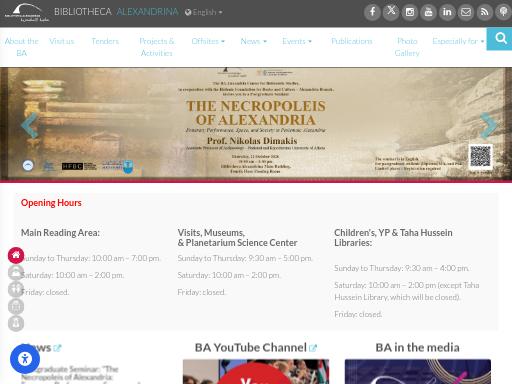
Task: Open the RSS feed icon
Action: (484, 12)
